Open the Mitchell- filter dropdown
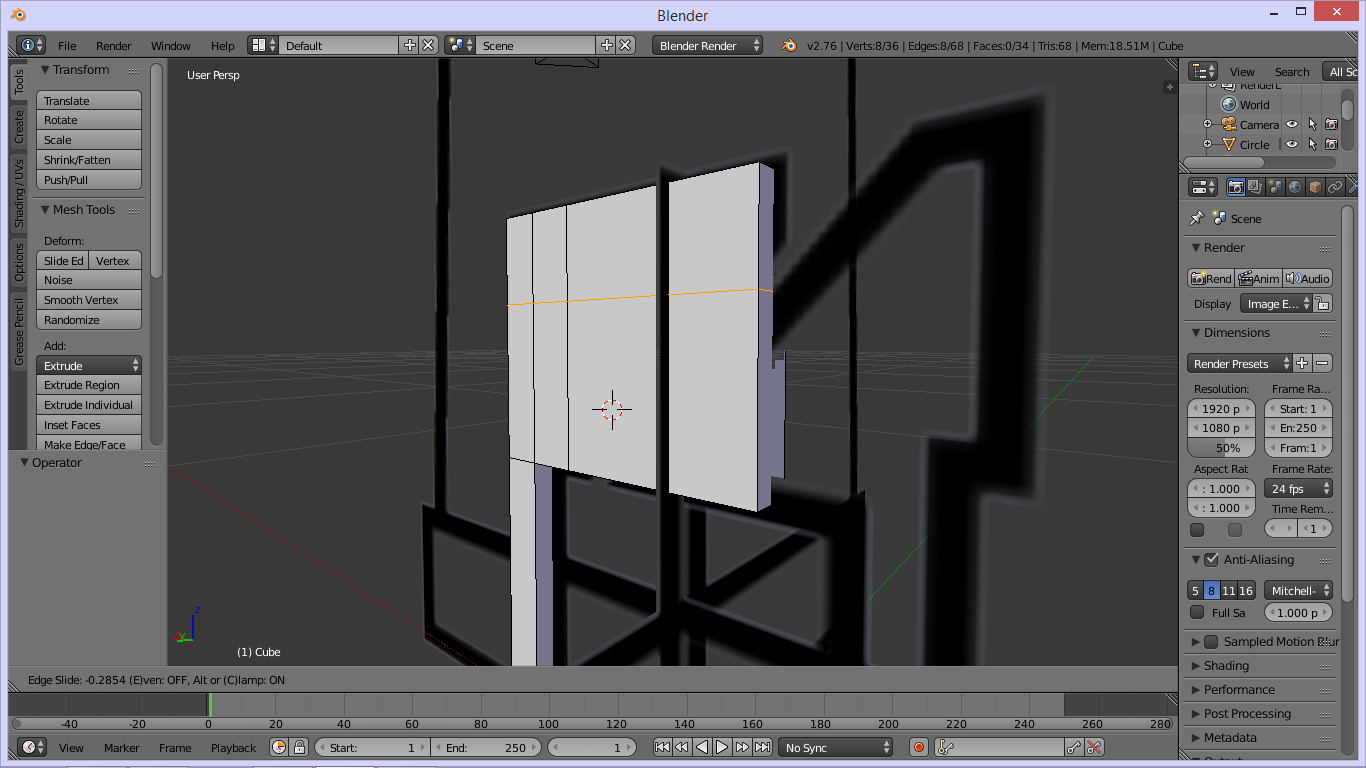Screen dimensions: 1366x768 tap(1298, 590)
